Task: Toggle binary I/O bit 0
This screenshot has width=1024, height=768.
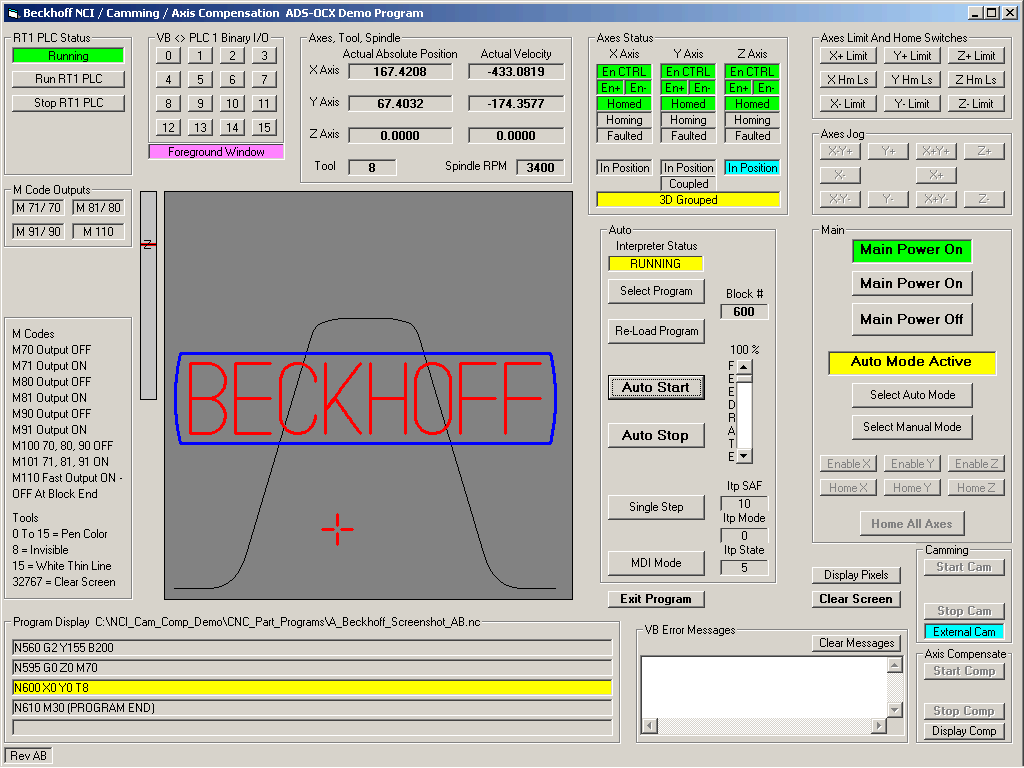Action: pos(168,56)
